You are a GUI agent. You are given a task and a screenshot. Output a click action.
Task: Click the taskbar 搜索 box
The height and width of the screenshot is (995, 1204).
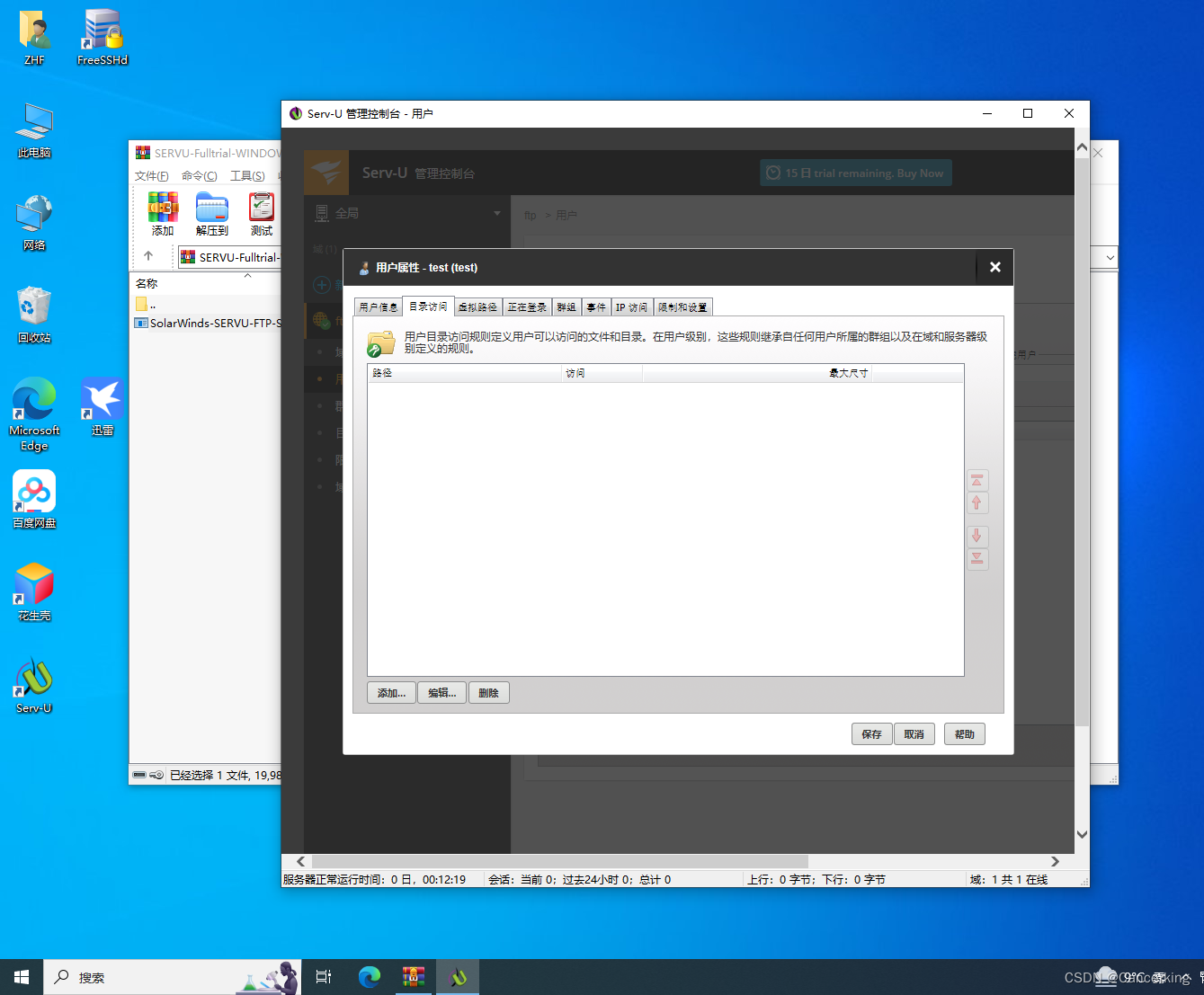tap(173, 977)
